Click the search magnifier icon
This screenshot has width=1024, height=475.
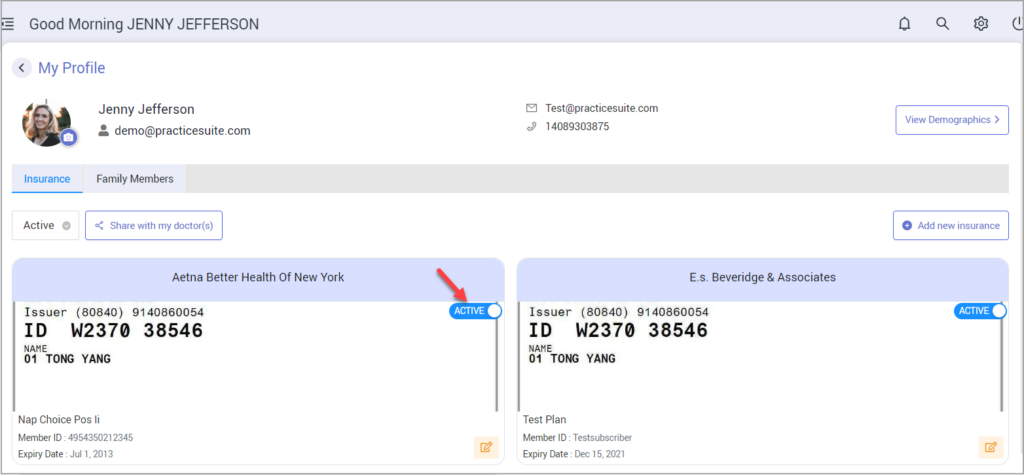(943, 24)
